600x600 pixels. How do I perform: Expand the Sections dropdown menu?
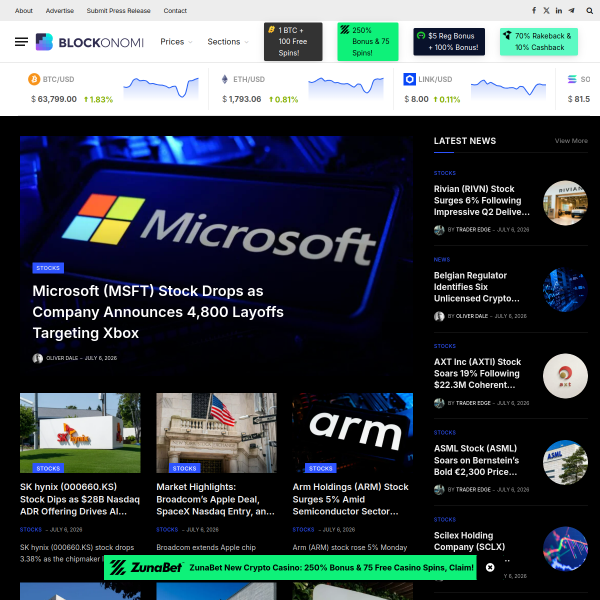pos(228,42)
